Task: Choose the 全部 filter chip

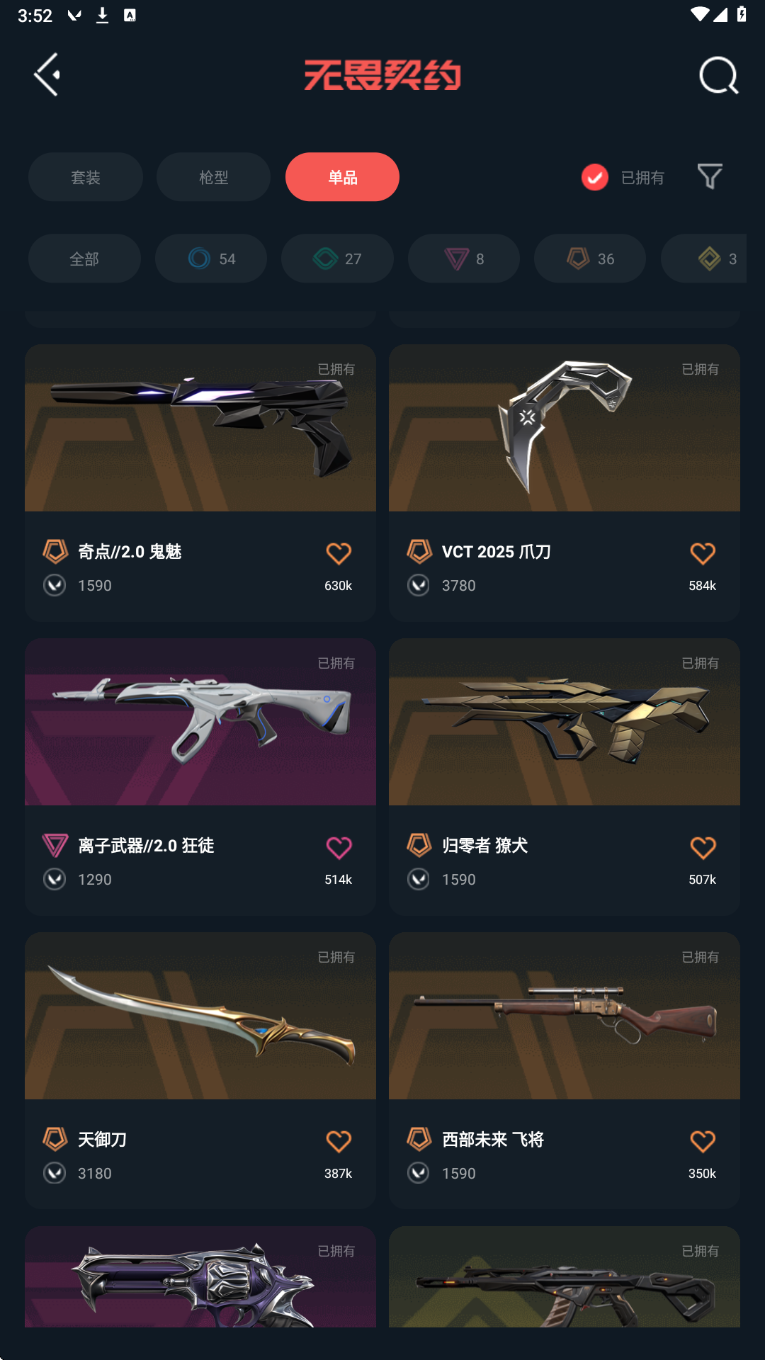Action: pyautogui.click(x=84, y=259)
